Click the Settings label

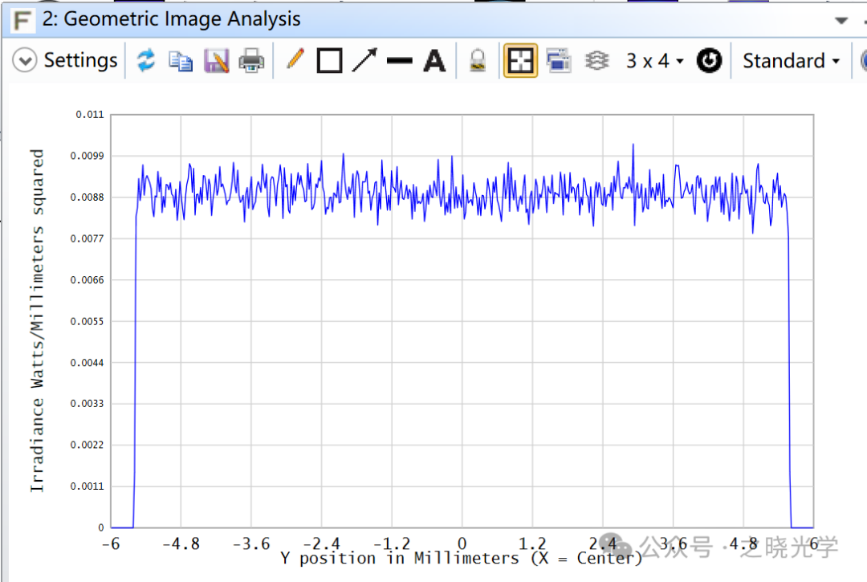[x=80, y=61]
